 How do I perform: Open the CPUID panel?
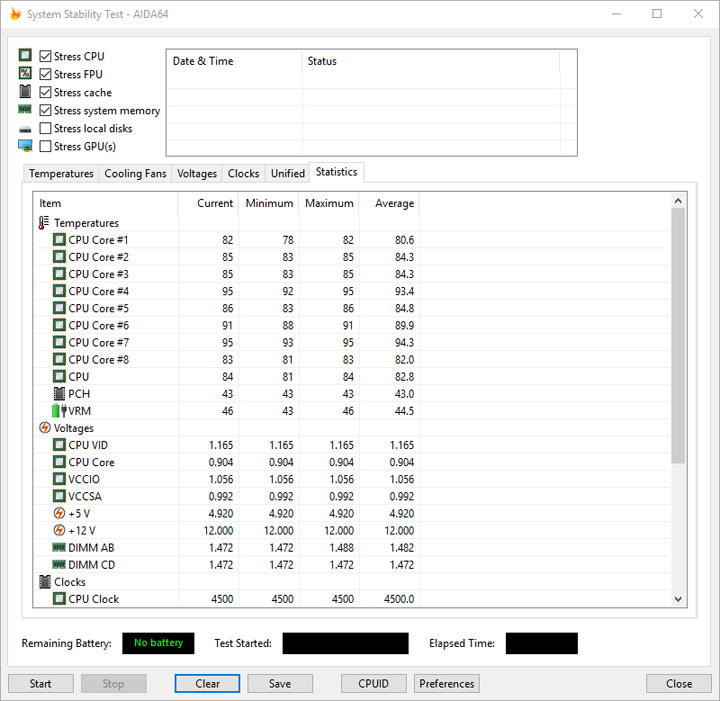click(x=373, y=684)
